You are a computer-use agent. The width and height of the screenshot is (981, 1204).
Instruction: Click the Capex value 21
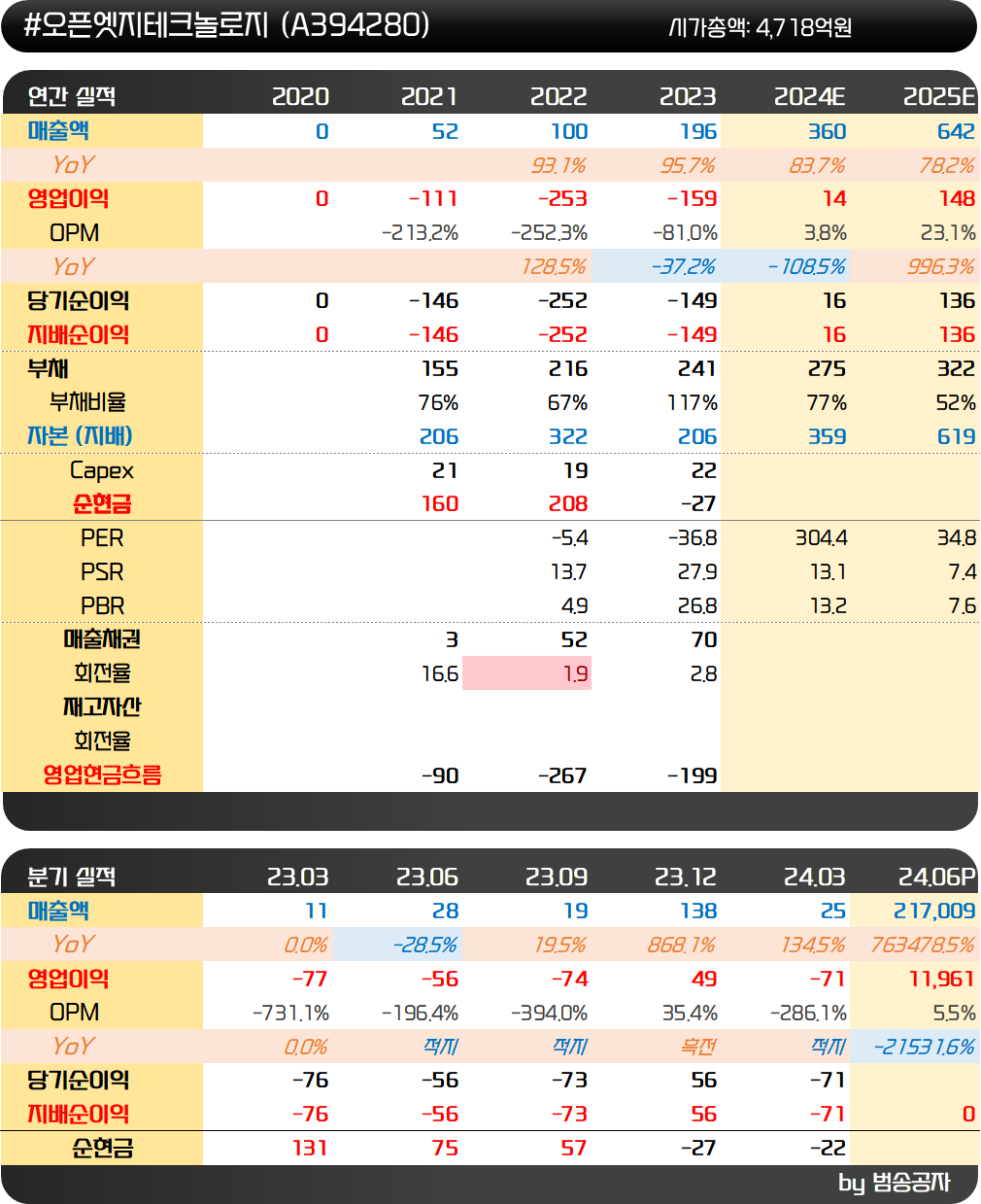(445, 470)
